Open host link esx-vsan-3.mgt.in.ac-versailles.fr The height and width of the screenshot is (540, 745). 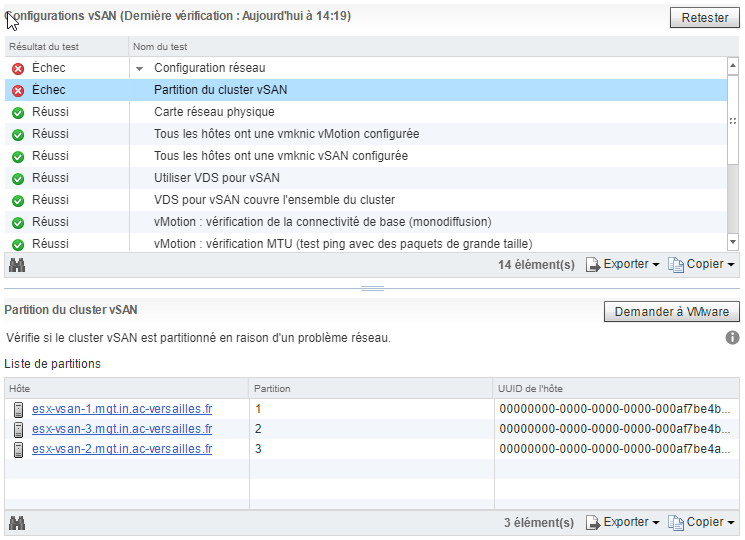pyautogui.click(x=122, y=429)
